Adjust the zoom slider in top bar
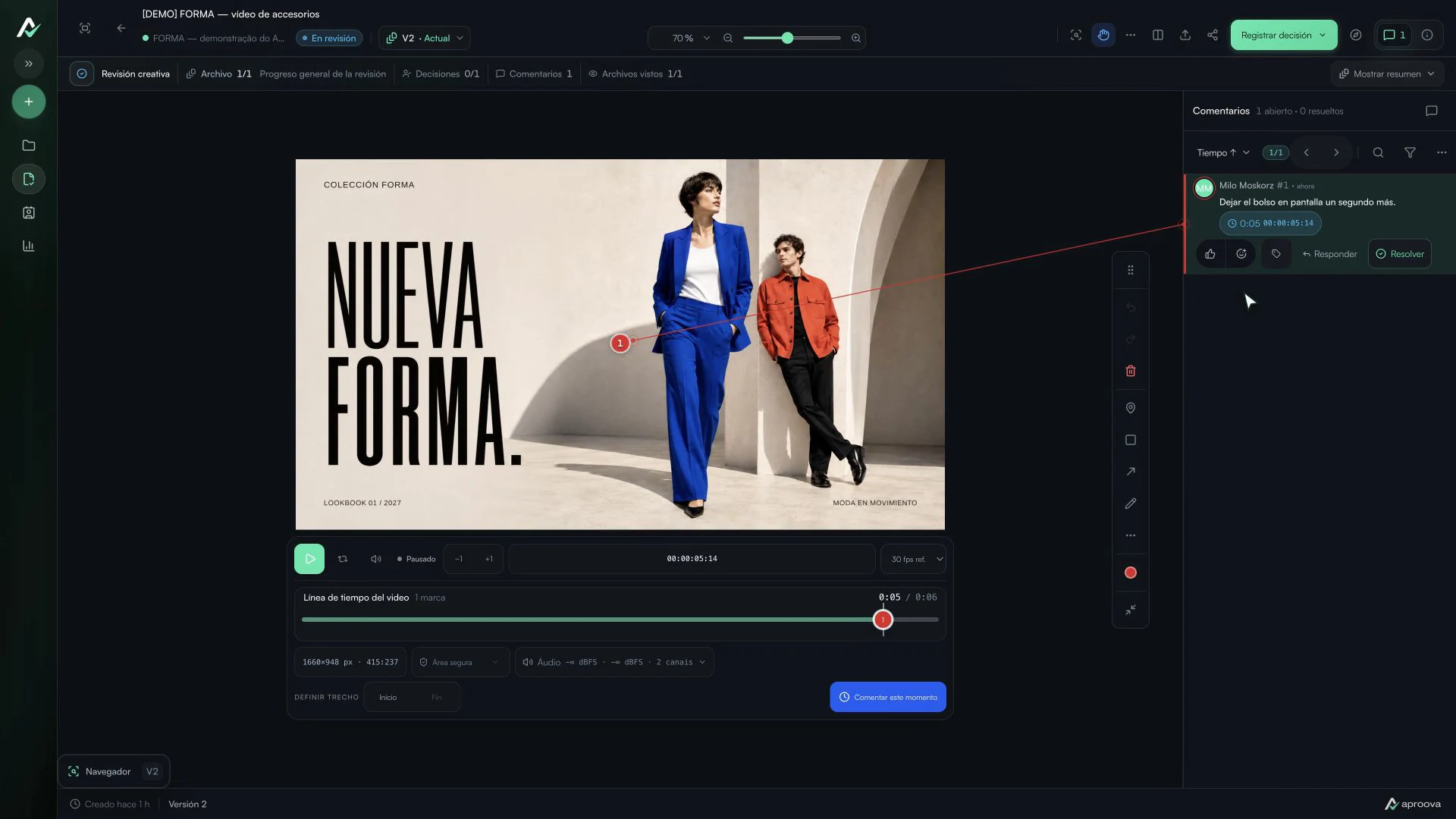The width and height of the screenshot is (1456, 819). (792, 38)
